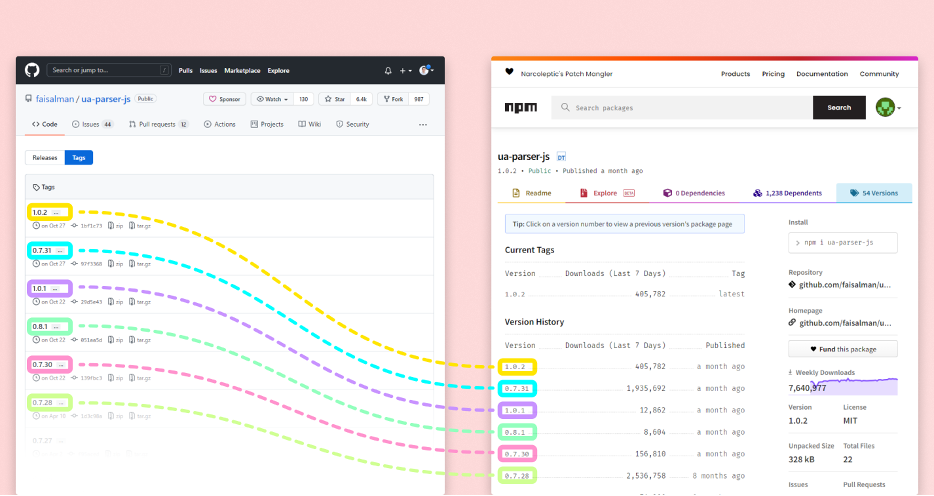
Task: Switch to the Security tab
Action: (x=353, y=124)
